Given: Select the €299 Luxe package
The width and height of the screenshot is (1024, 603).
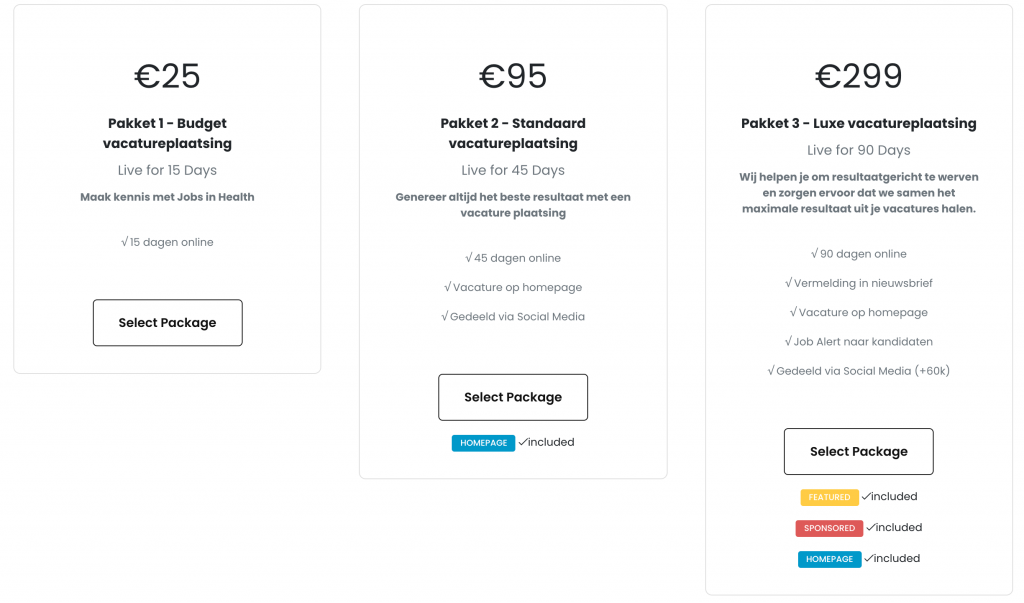Looking at the screenshot, I should point(859,451).
